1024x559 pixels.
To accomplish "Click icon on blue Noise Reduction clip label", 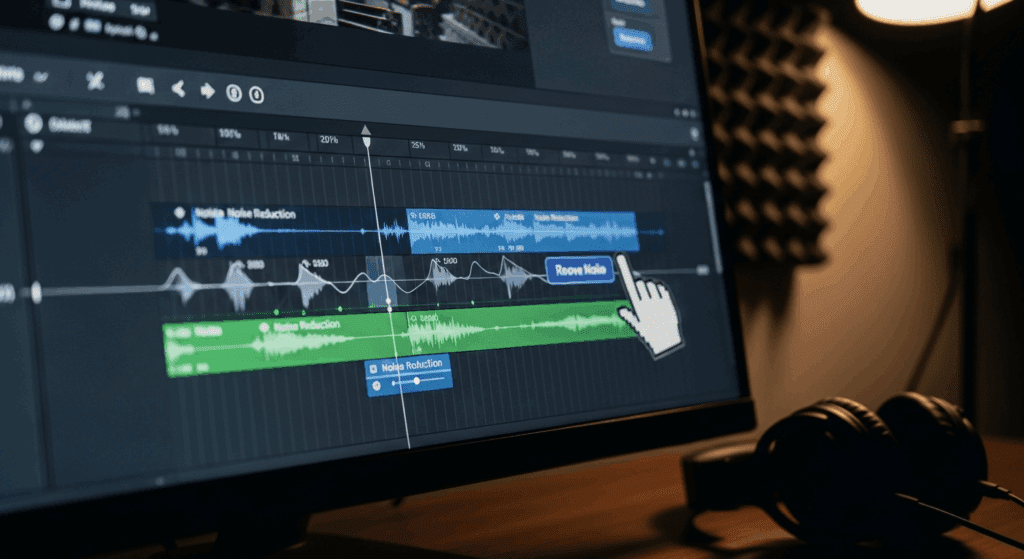I will 180,213.
